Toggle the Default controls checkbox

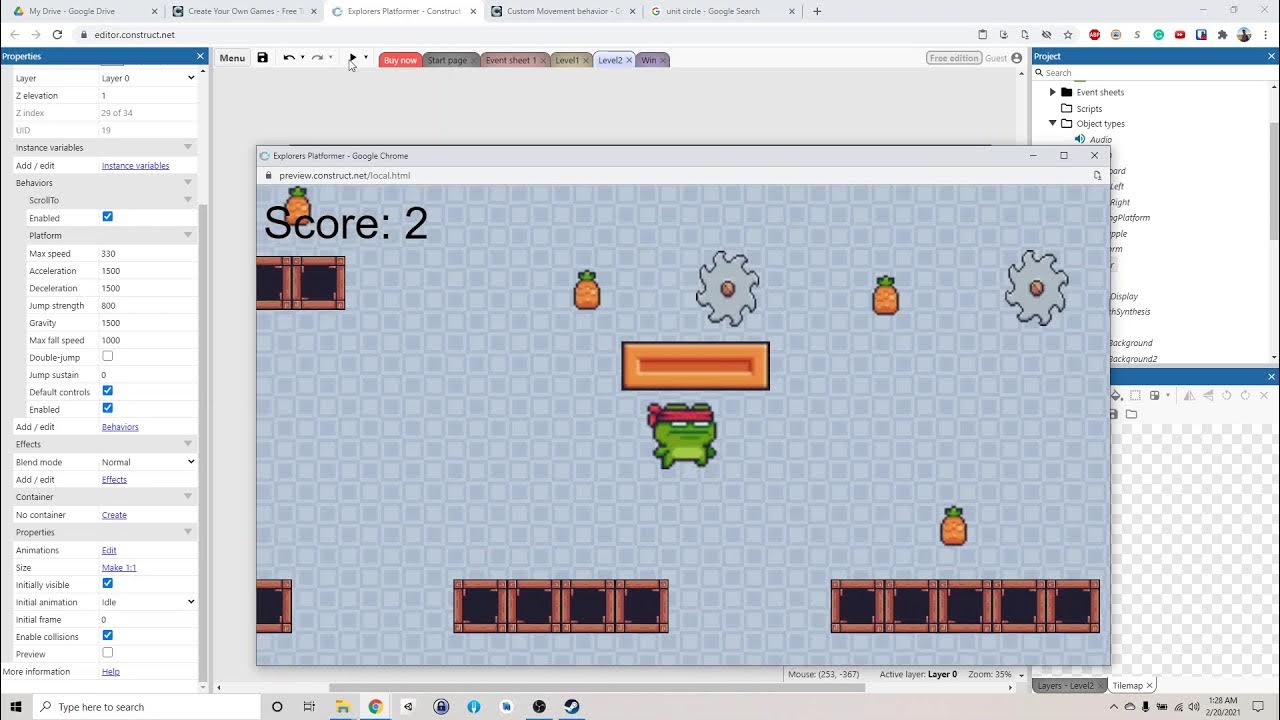click(108, 391)
